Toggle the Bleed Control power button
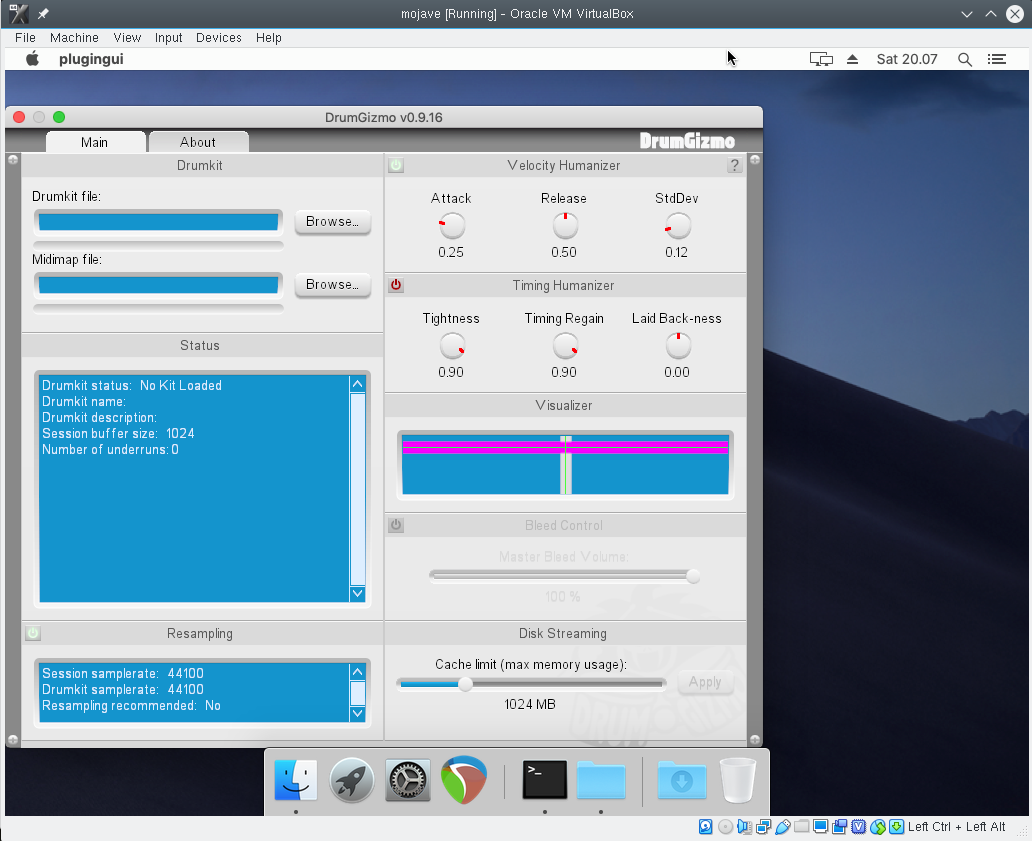 point(396,525)
